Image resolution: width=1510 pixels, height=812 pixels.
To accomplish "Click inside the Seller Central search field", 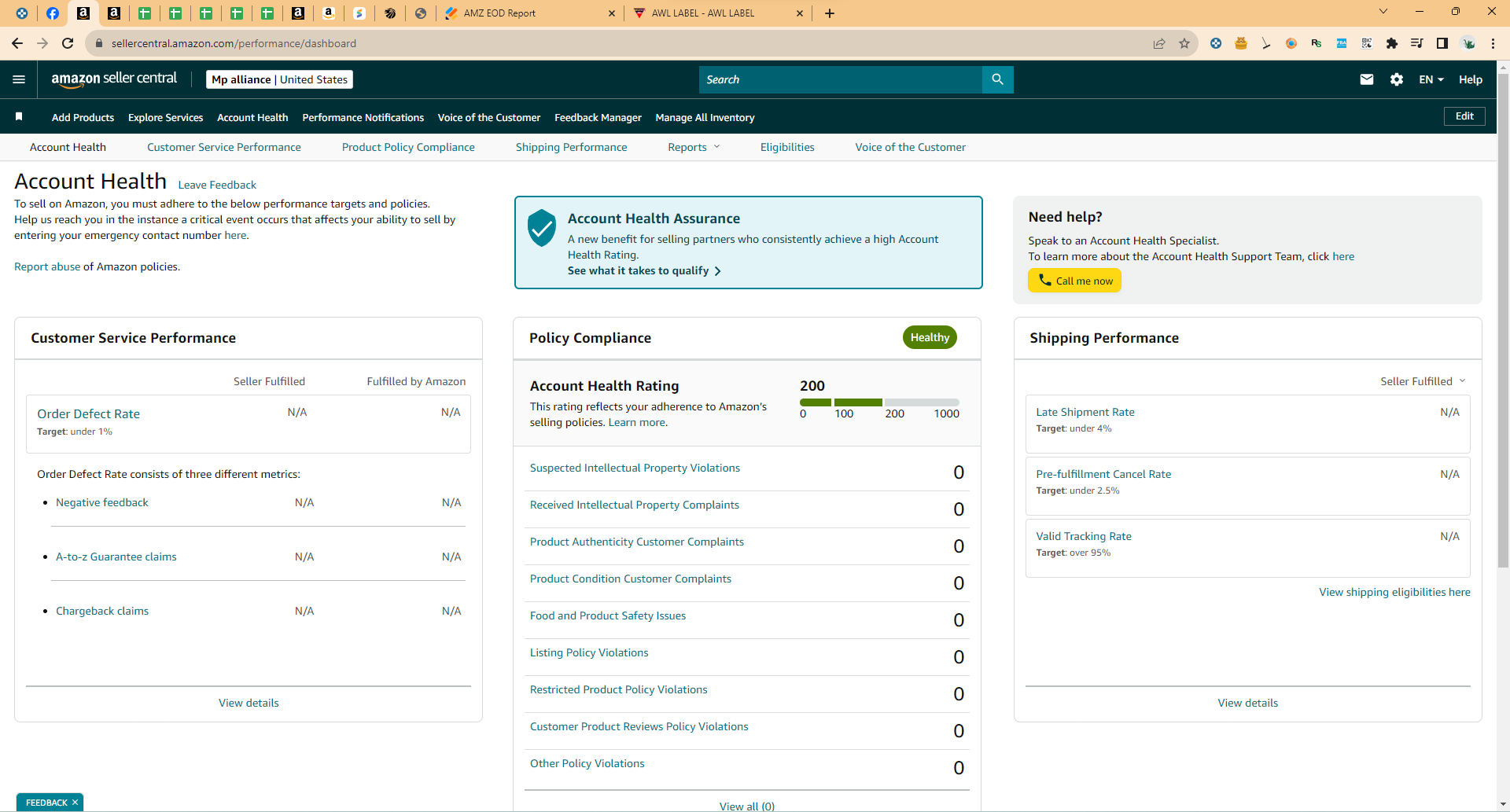I will point(841,79).
